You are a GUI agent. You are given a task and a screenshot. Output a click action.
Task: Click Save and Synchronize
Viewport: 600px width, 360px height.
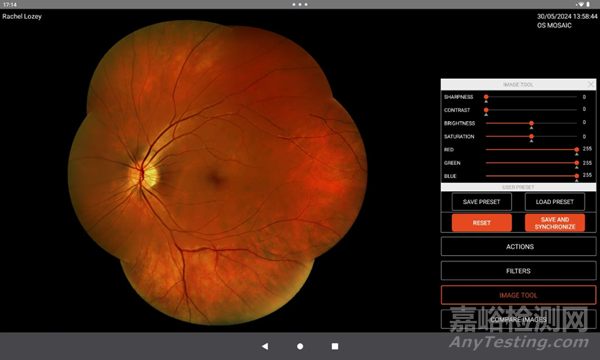coord(554,223)
